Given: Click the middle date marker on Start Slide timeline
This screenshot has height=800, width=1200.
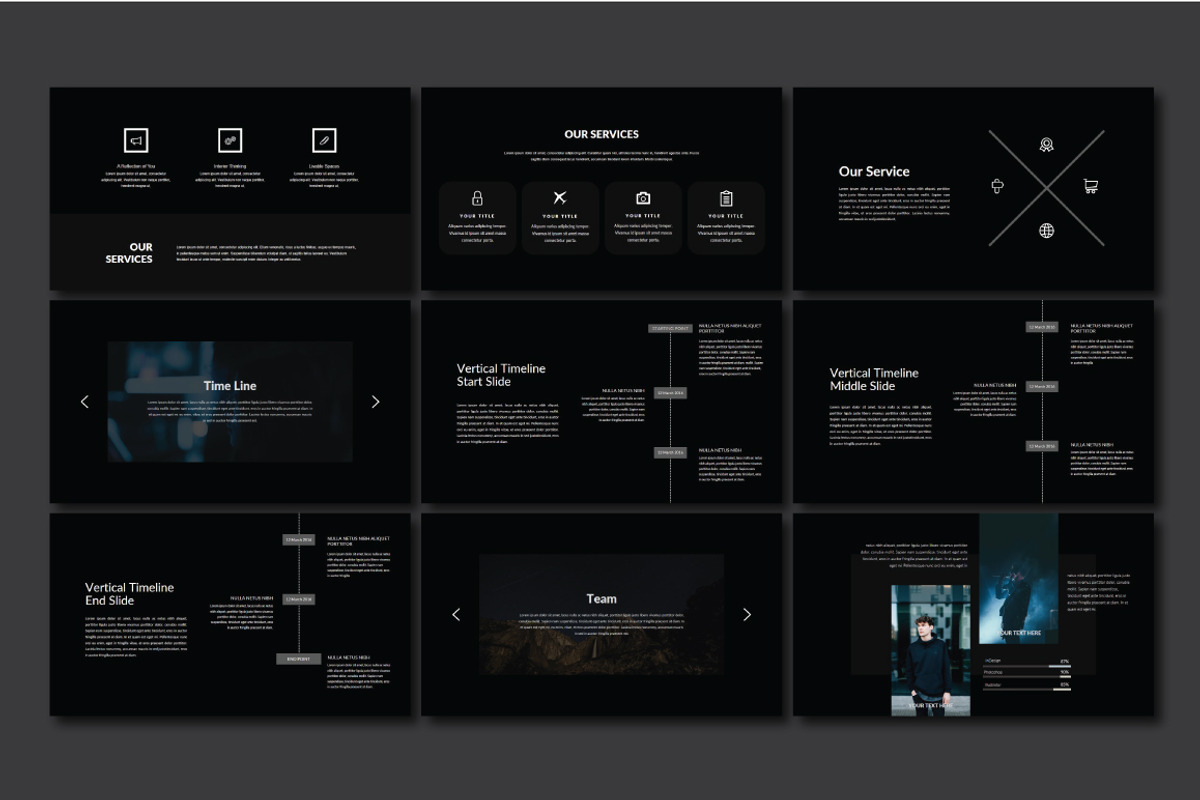Looking at the screenshot, I should pos(670,393).
